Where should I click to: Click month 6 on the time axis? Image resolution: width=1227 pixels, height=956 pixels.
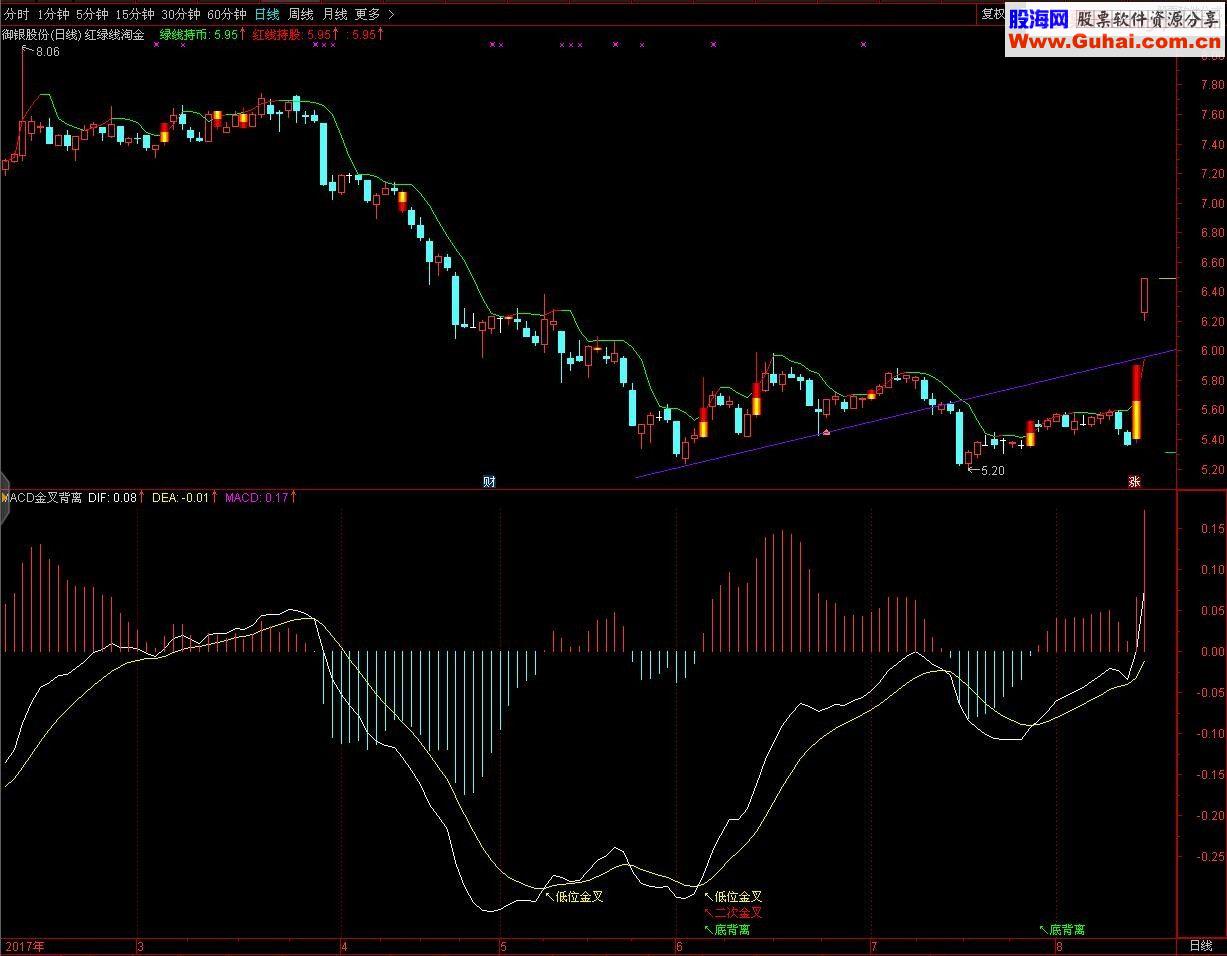click(680, 946)
